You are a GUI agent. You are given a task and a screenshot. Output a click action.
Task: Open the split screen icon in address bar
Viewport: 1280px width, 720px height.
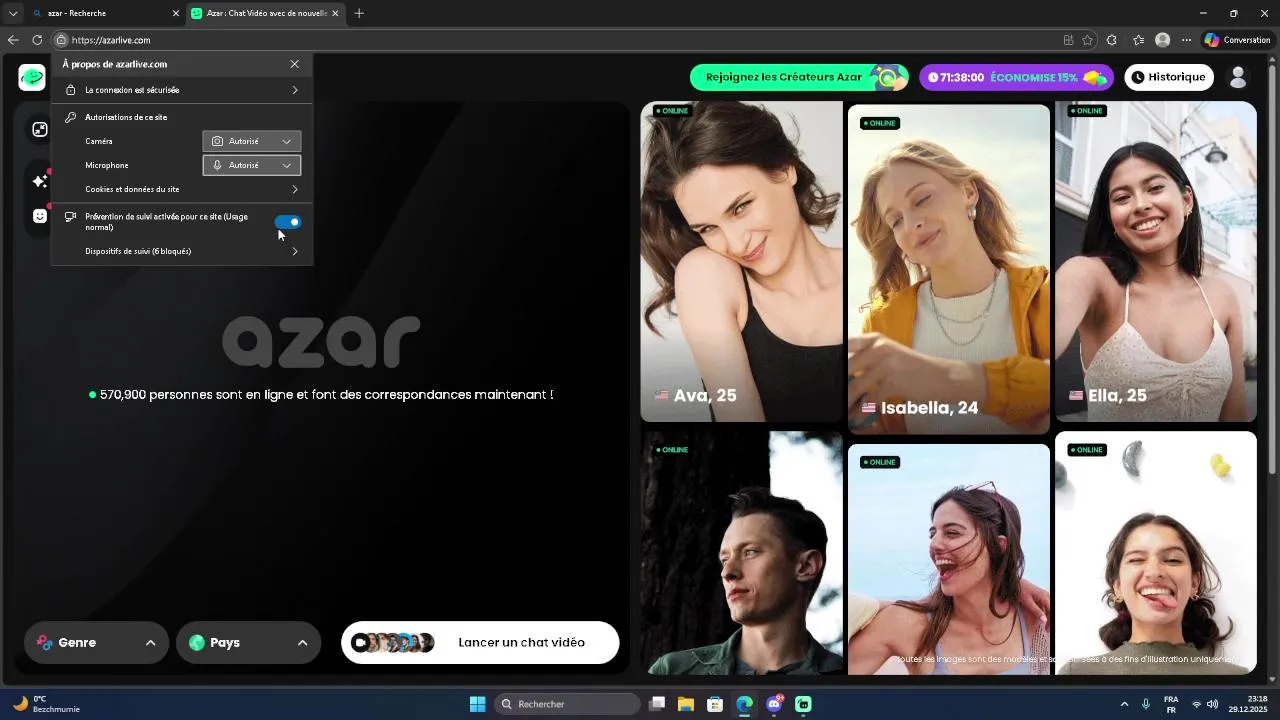[x=1068, y=40]
